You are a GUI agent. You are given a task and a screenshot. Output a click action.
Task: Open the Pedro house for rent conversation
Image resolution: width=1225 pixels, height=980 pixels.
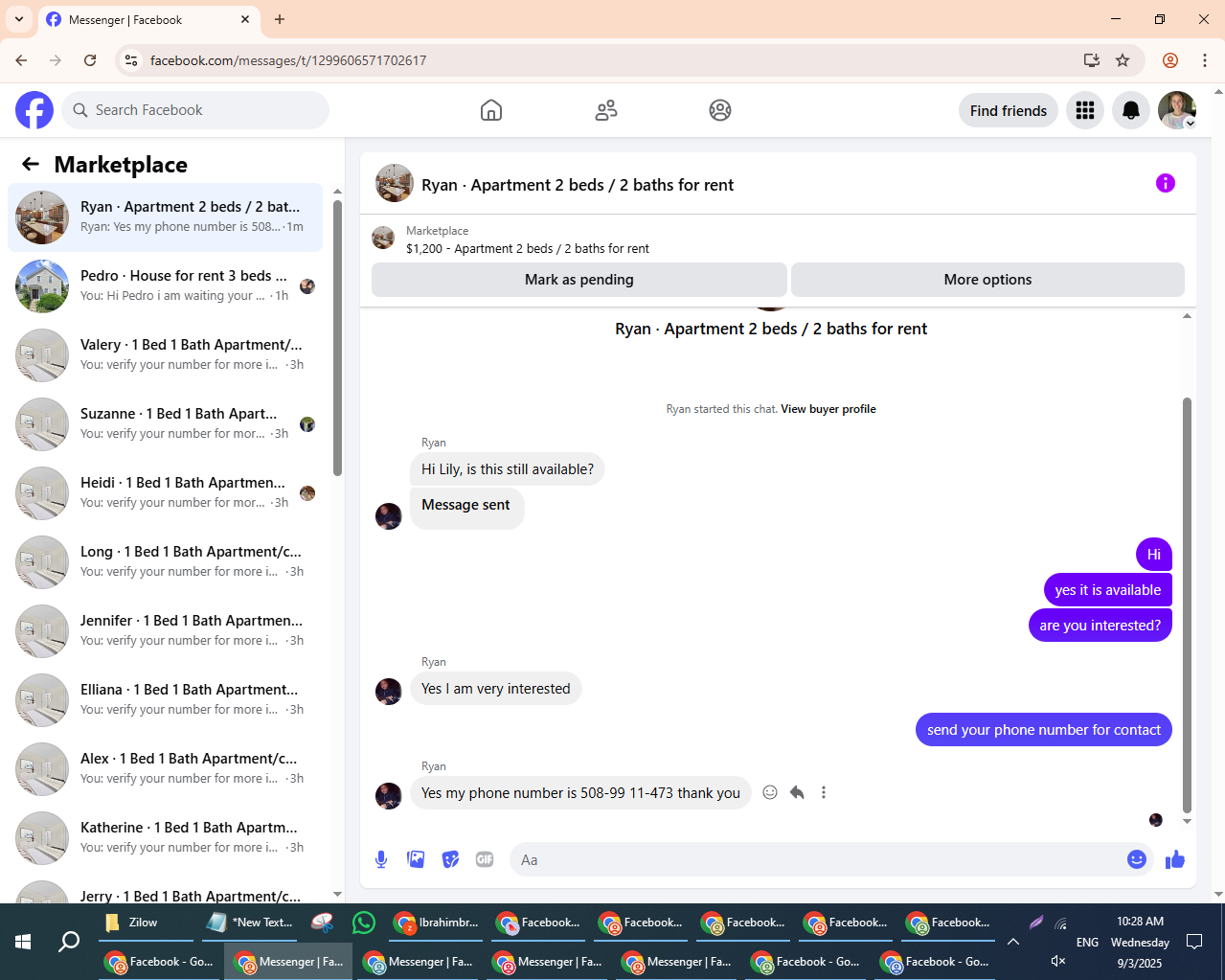[x=165, y=286]
